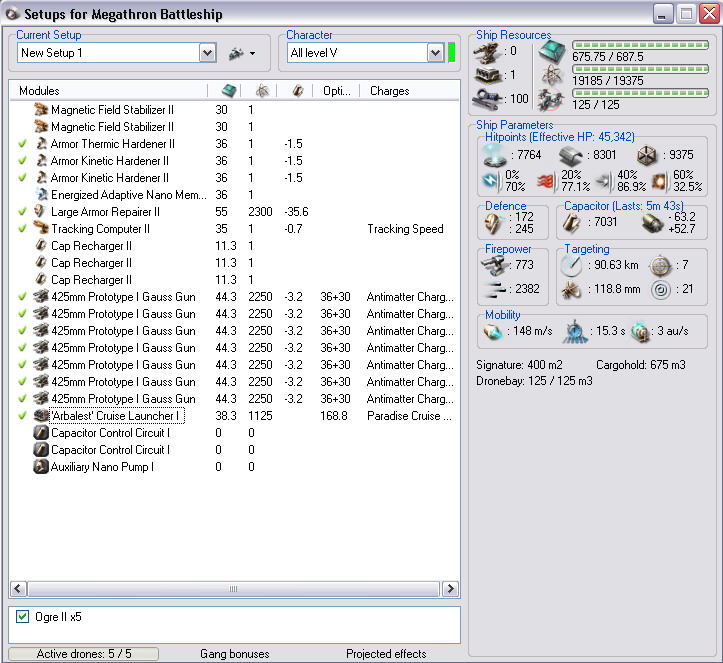Click the drone bandwidth icon beside 125 / 125
Screen dimensions: 723x663
click(551, 99)
